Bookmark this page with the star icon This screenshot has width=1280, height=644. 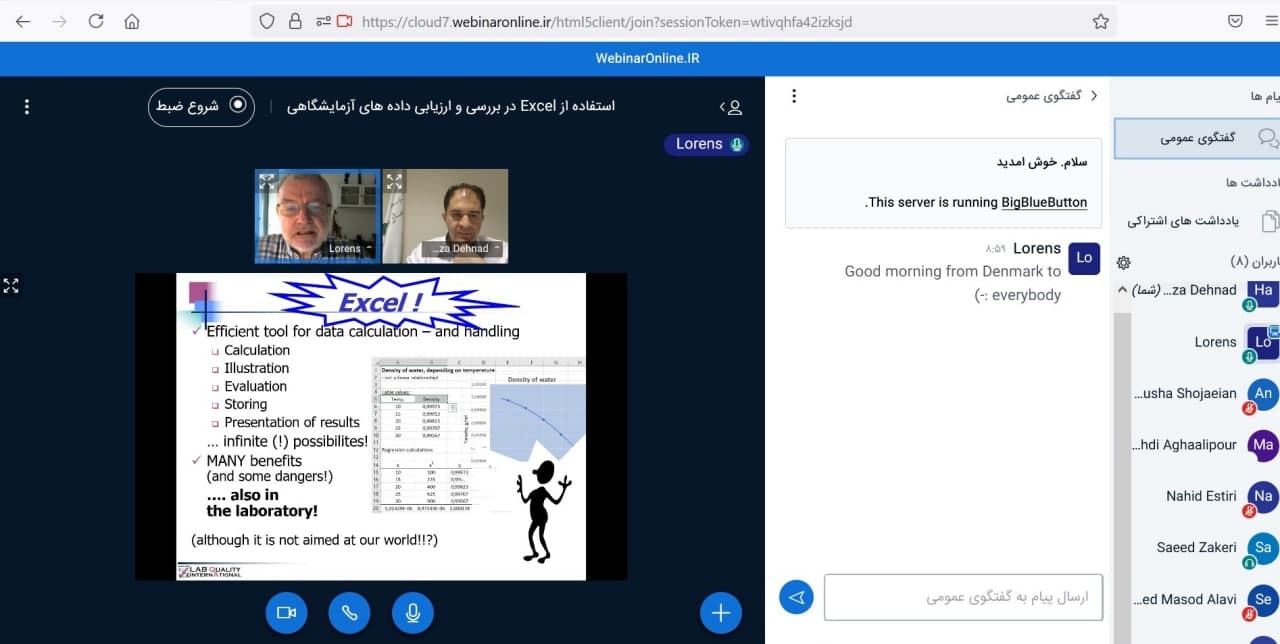tap(1100, 21)
